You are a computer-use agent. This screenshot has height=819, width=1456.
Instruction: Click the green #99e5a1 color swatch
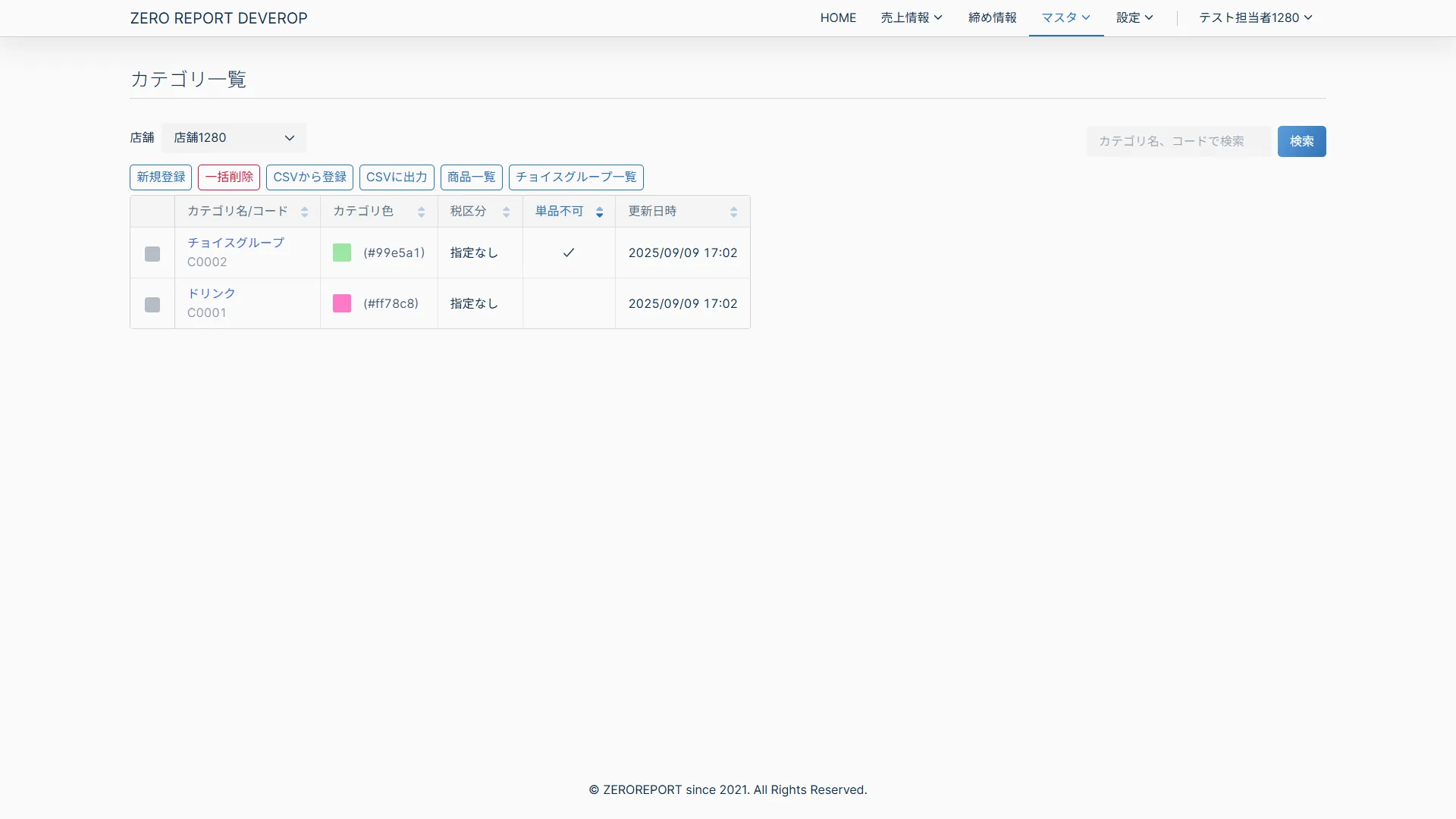(342, 253)
